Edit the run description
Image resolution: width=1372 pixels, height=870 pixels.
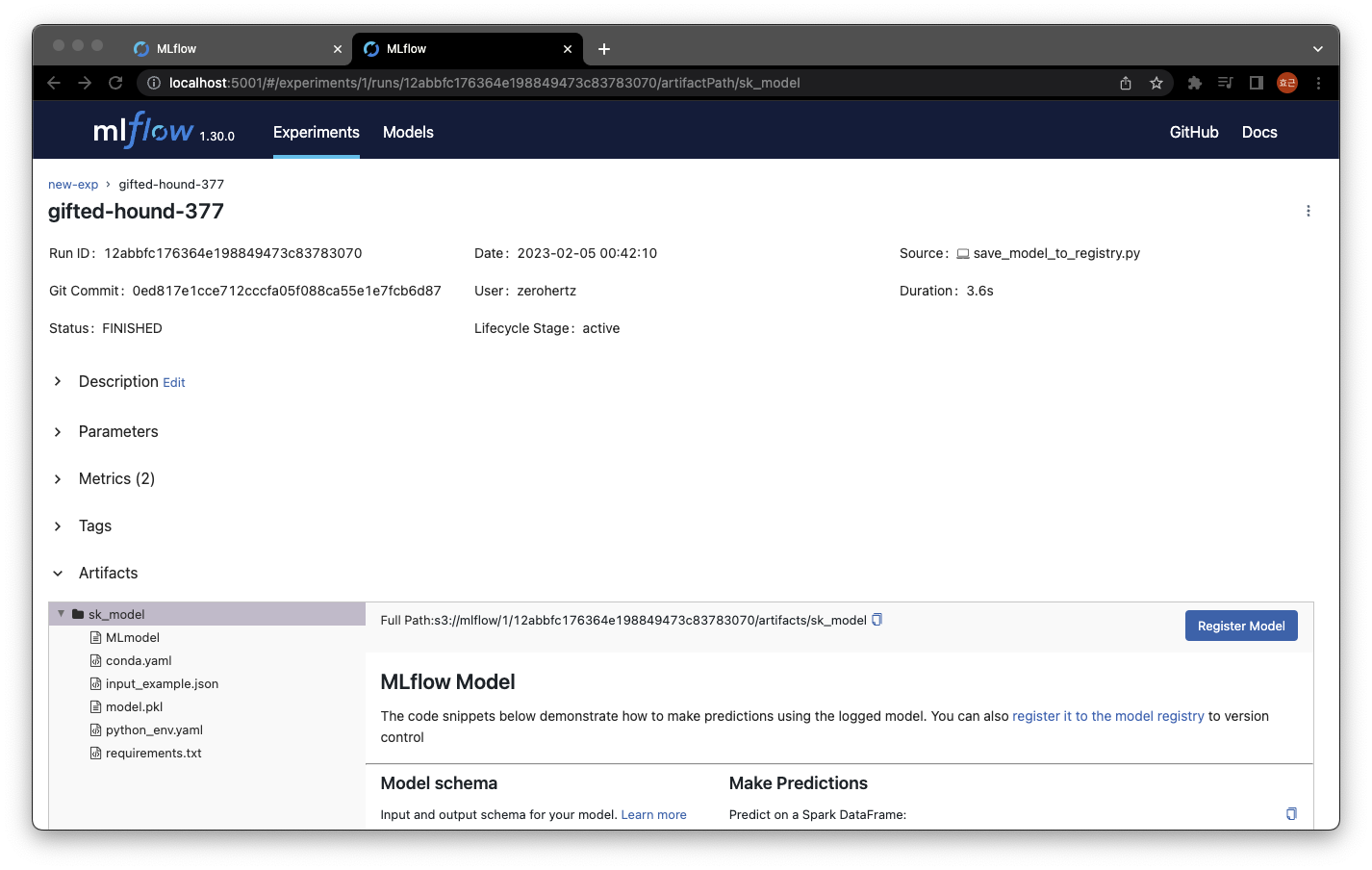point(174,382)
